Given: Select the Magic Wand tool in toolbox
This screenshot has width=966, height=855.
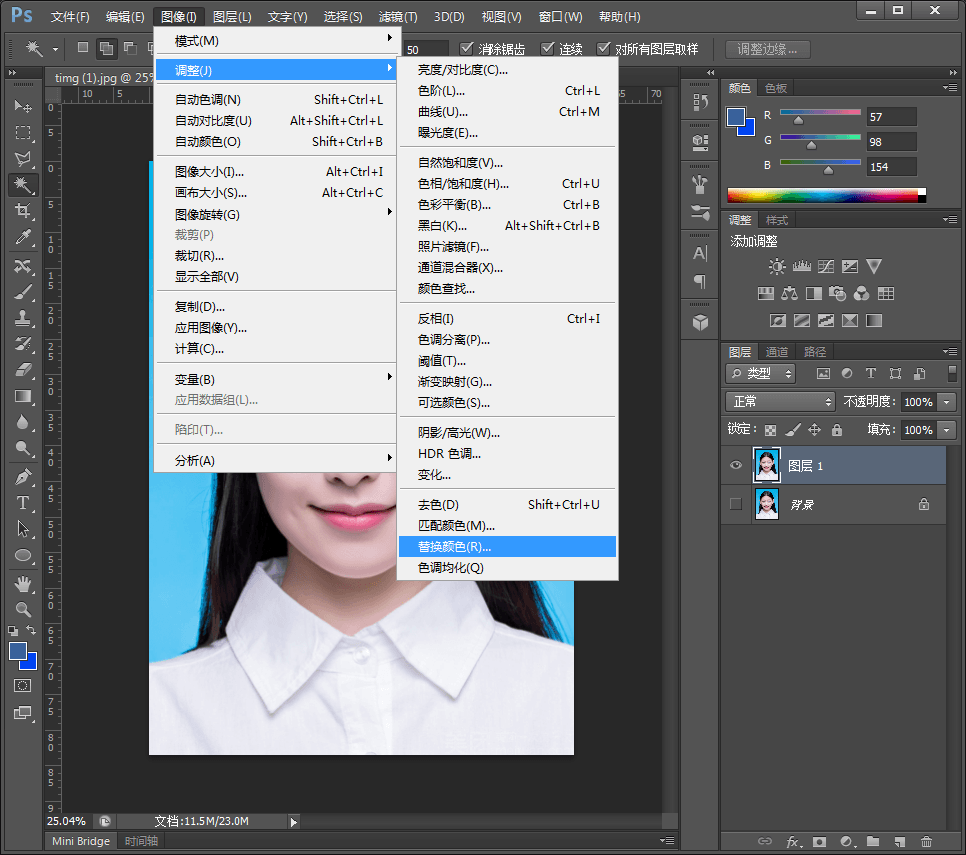Looking at the screenshot, I should 23,184.
